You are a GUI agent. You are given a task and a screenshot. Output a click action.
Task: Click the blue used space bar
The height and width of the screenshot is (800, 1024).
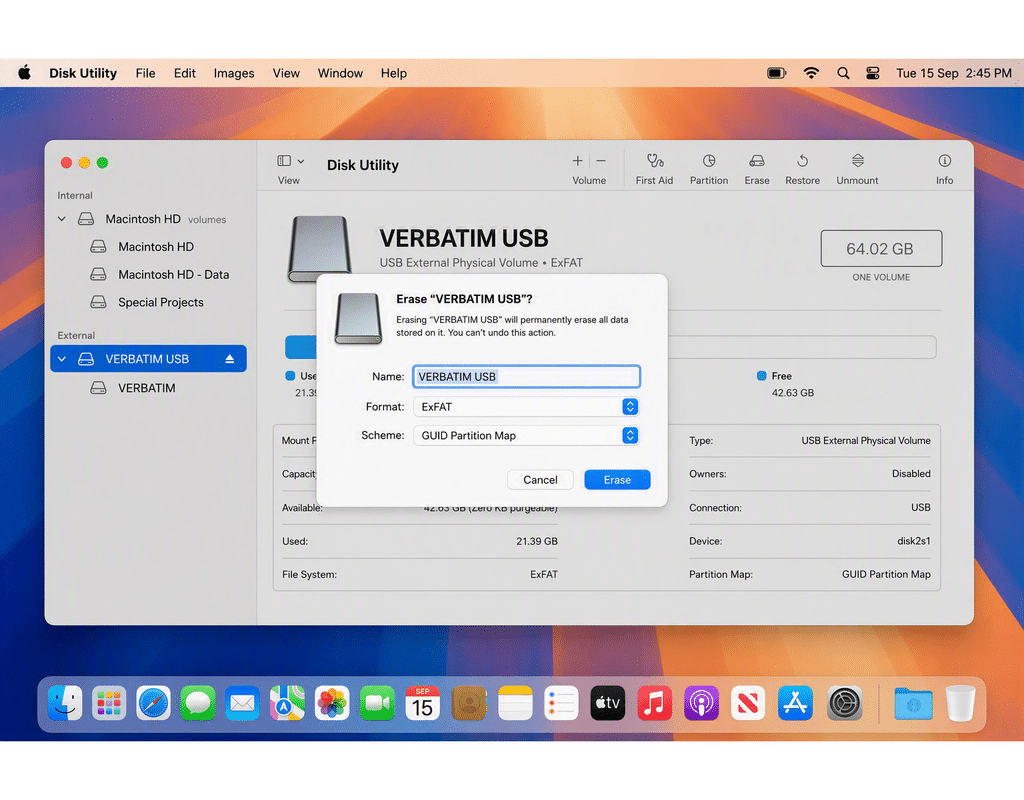click(300, 347)
